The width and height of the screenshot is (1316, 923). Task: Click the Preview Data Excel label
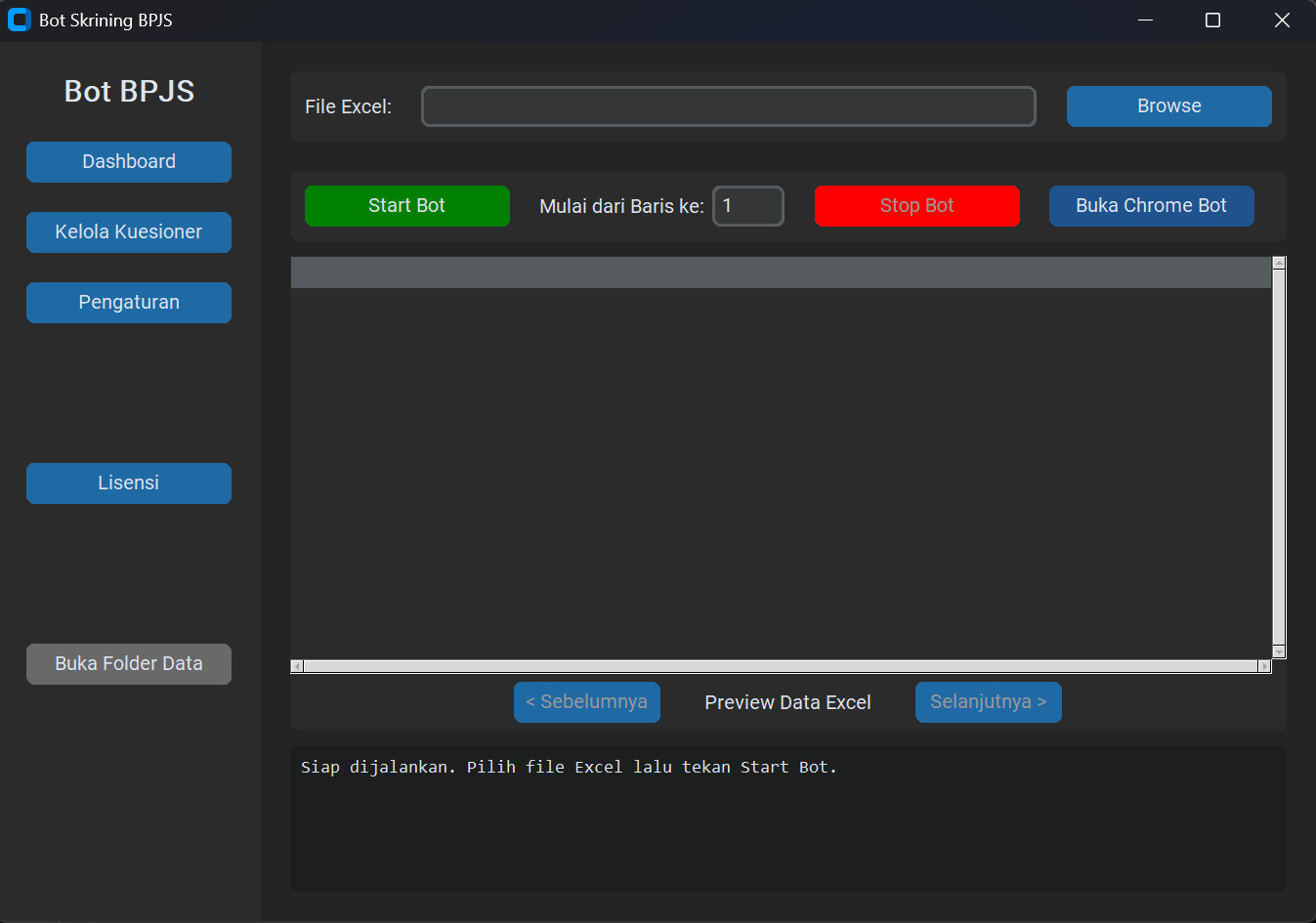point(787,703)
